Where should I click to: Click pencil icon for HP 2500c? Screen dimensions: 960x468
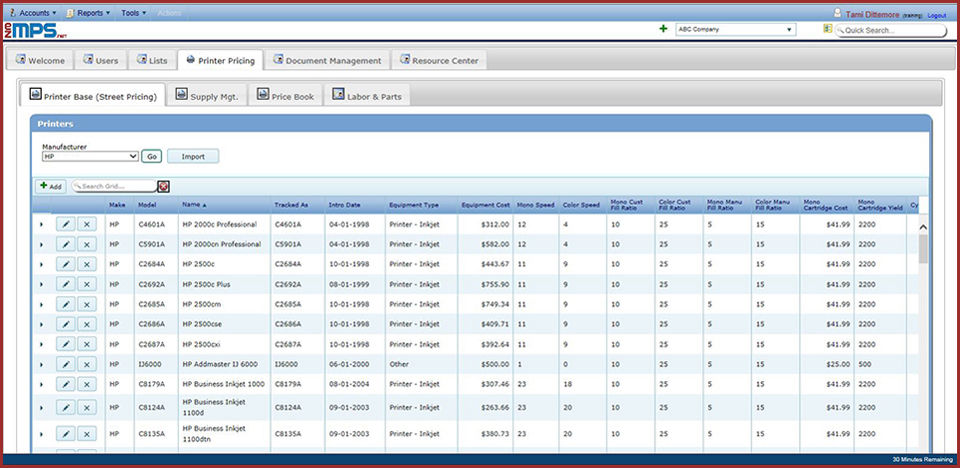66,264
